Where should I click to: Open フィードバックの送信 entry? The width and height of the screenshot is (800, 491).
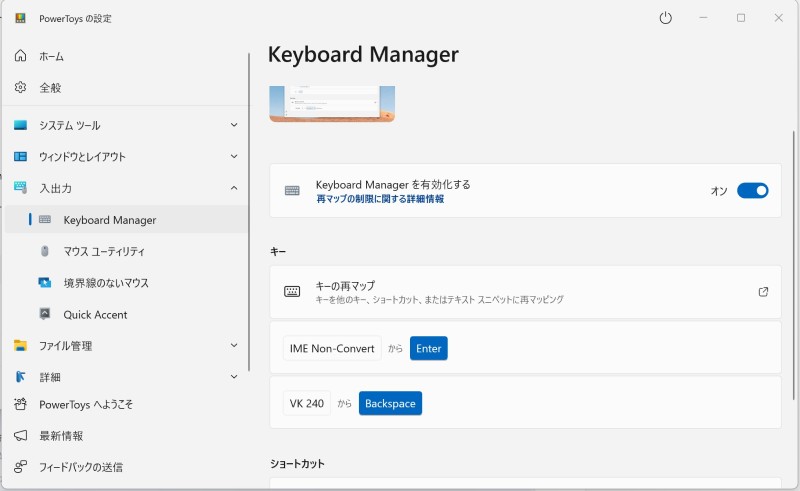tap(126, 467)
